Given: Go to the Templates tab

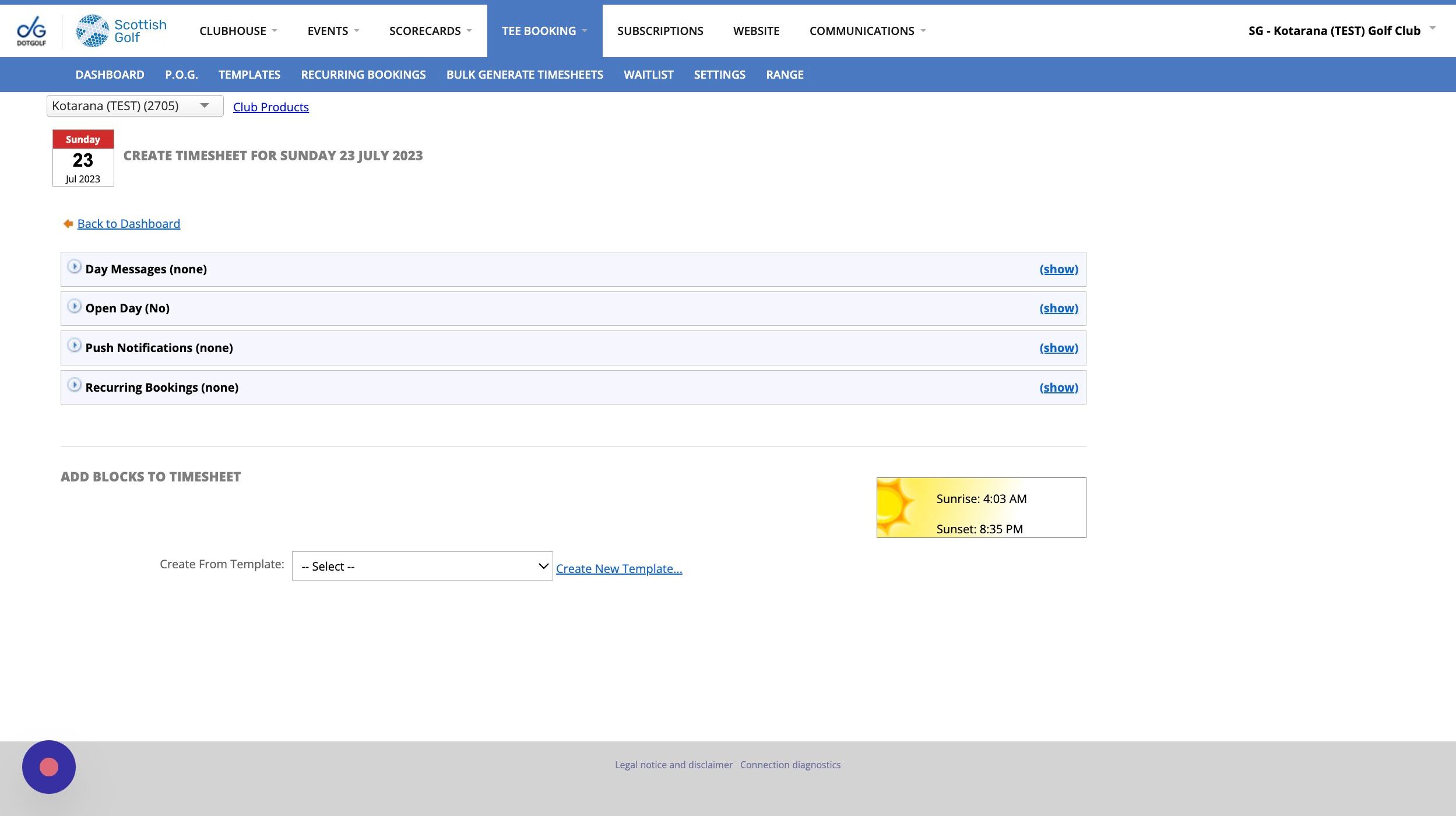Looking at the screenshot, I should tap(249, 75).
